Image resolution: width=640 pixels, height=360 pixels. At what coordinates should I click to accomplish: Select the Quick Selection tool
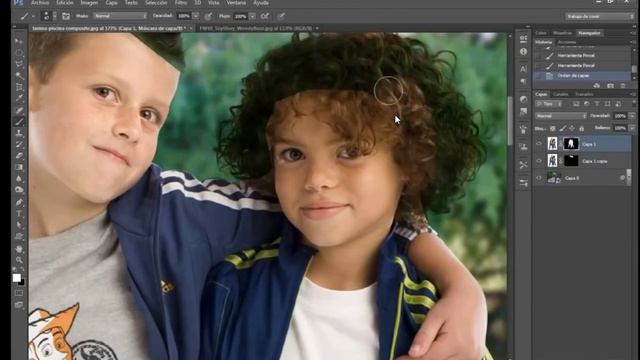(x=19, y=76)
